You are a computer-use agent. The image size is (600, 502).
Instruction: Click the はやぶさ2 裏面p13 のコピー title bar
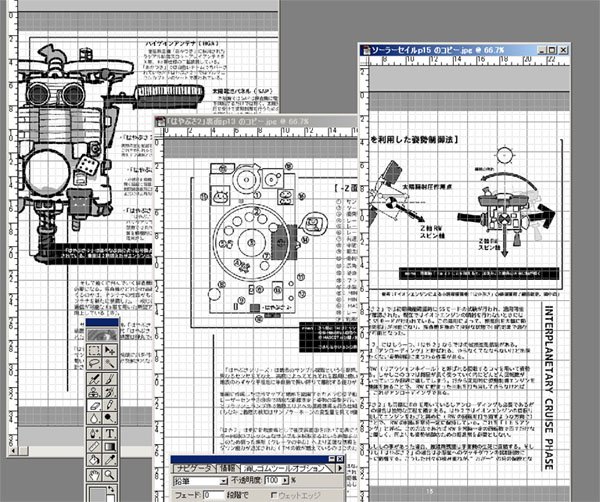256,122
